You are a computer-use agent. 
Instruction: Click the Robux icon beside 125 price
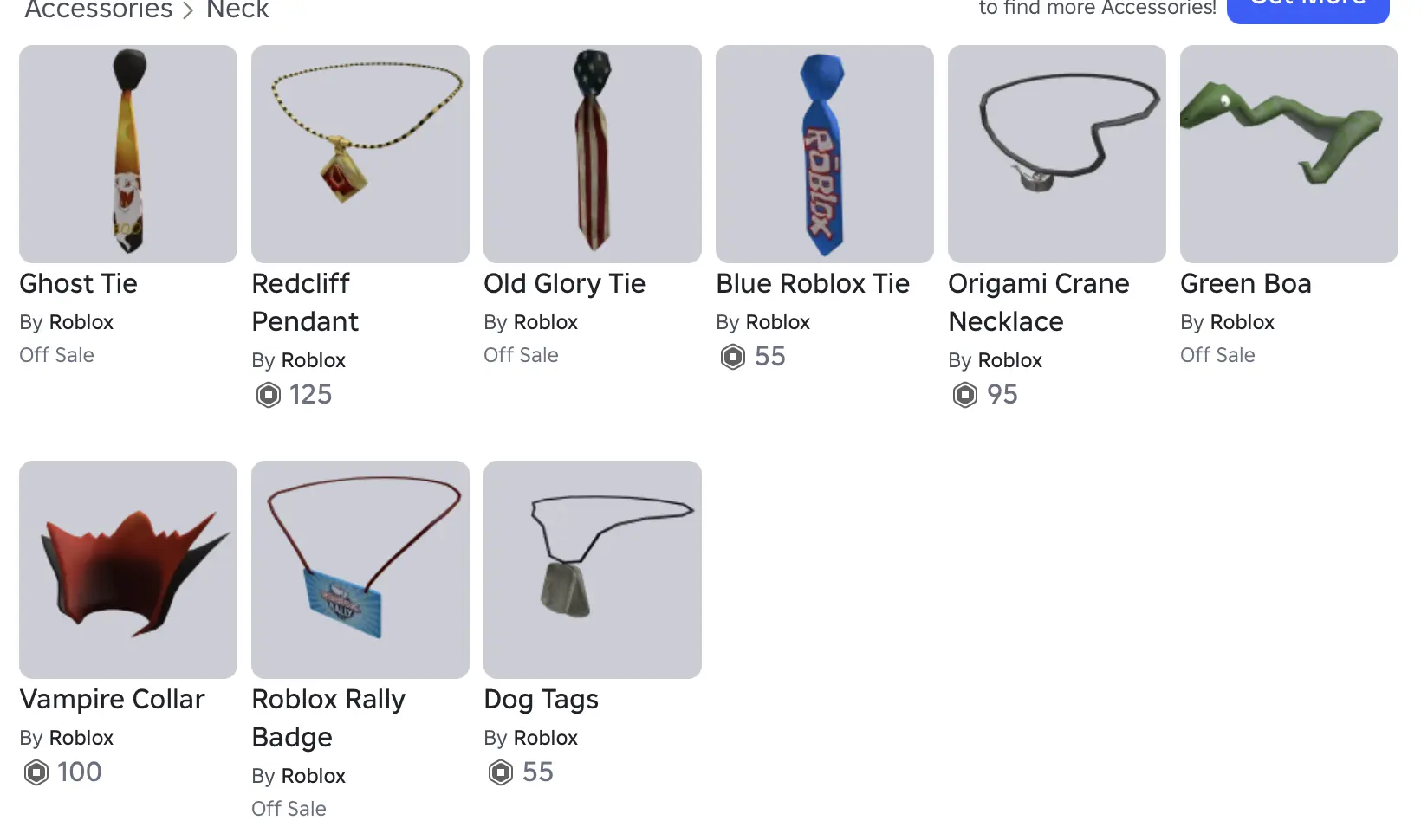[x=269, y=395]
